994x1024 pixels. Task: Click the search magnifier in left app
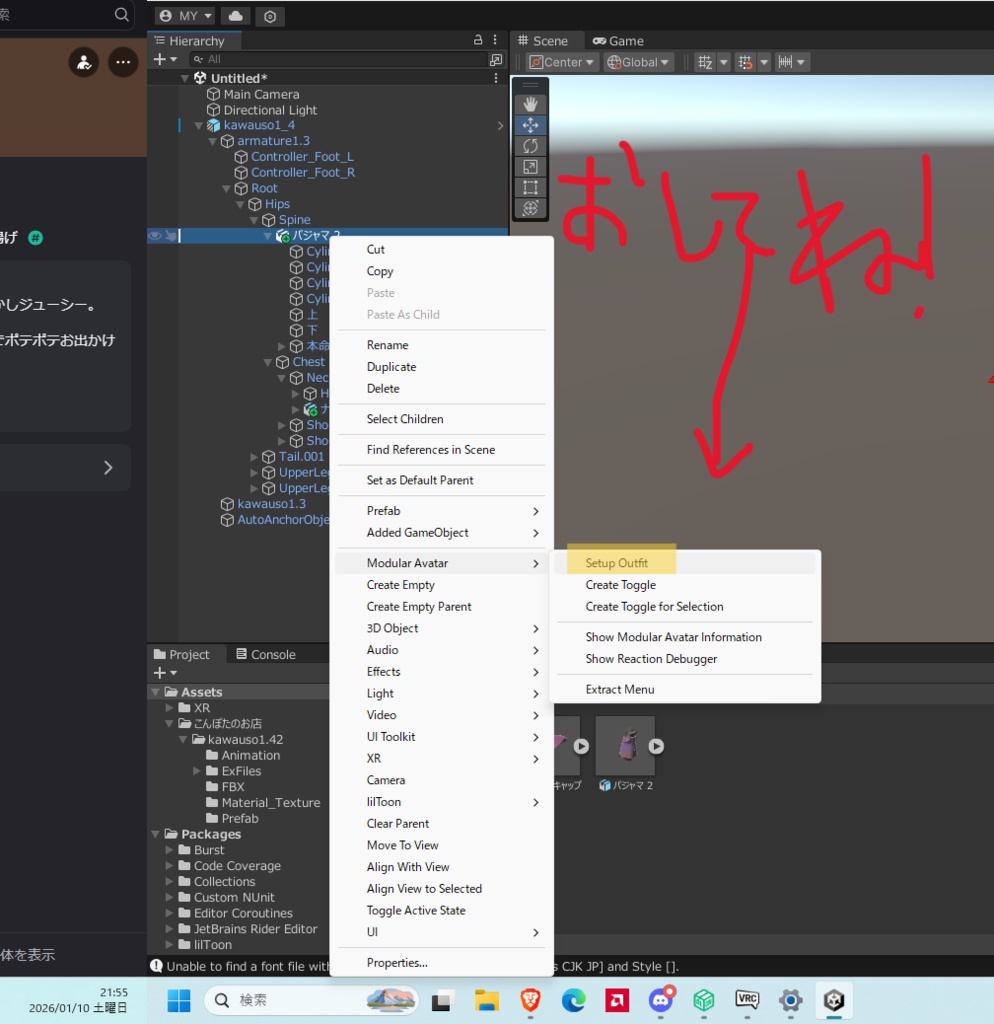coord(121,14)
